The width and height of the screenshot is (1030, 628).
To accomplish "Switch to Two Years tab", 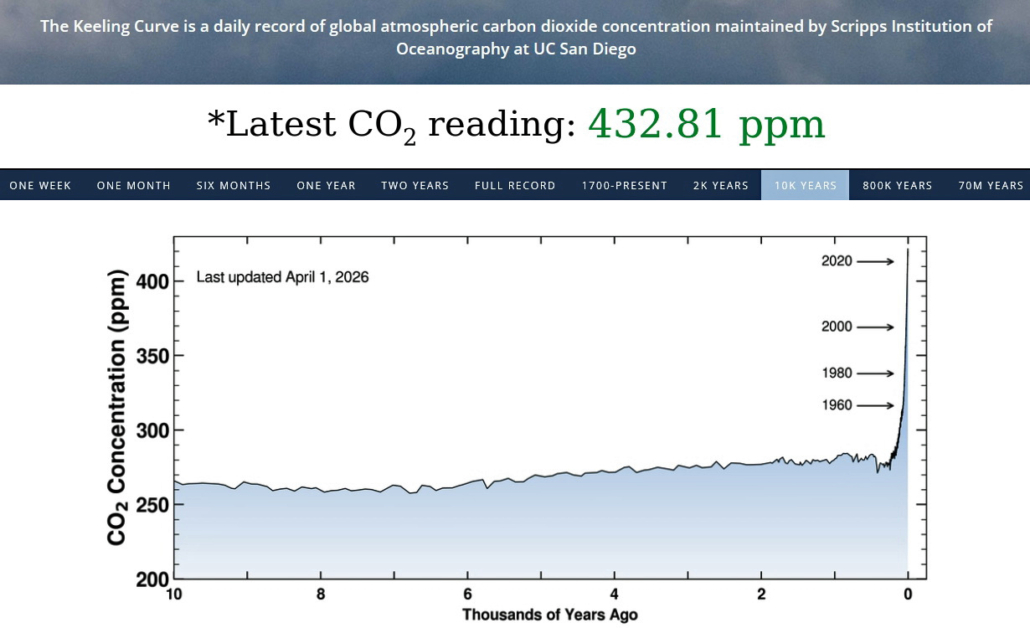I will coord(415,185).
